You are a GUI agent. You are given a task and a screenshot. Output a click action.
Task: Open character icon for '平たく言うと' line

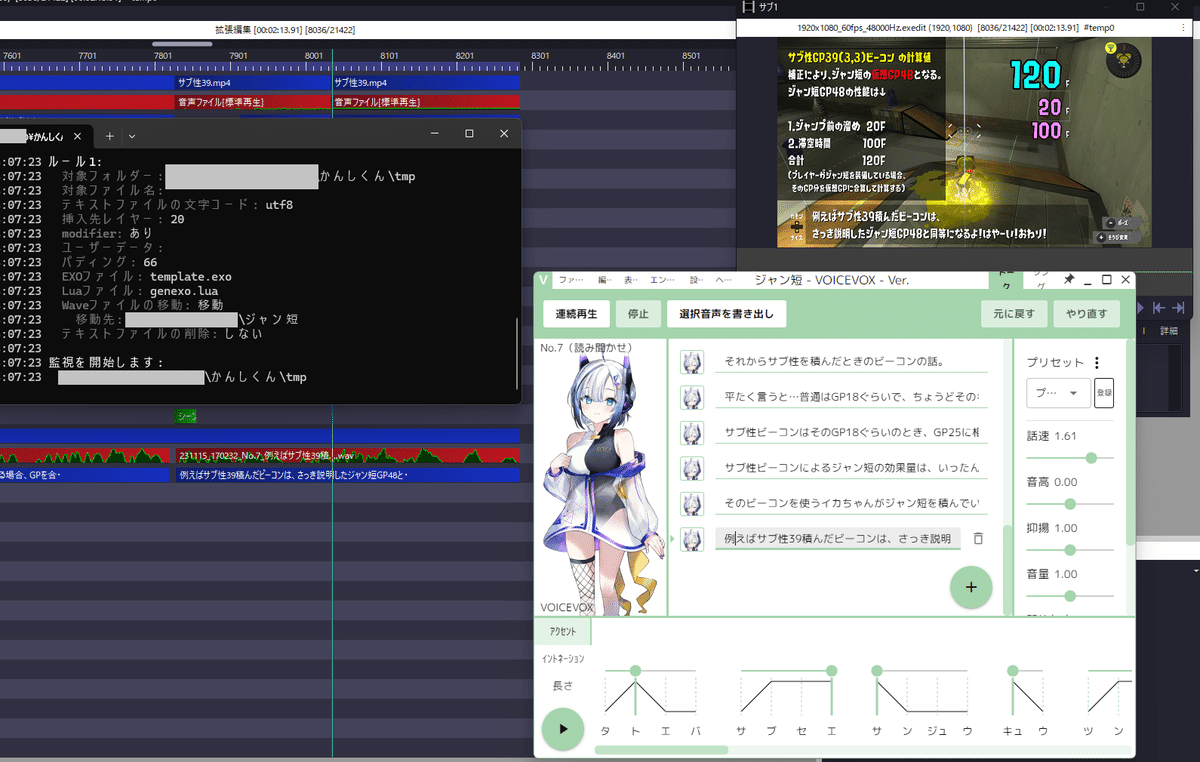[691, 397]
